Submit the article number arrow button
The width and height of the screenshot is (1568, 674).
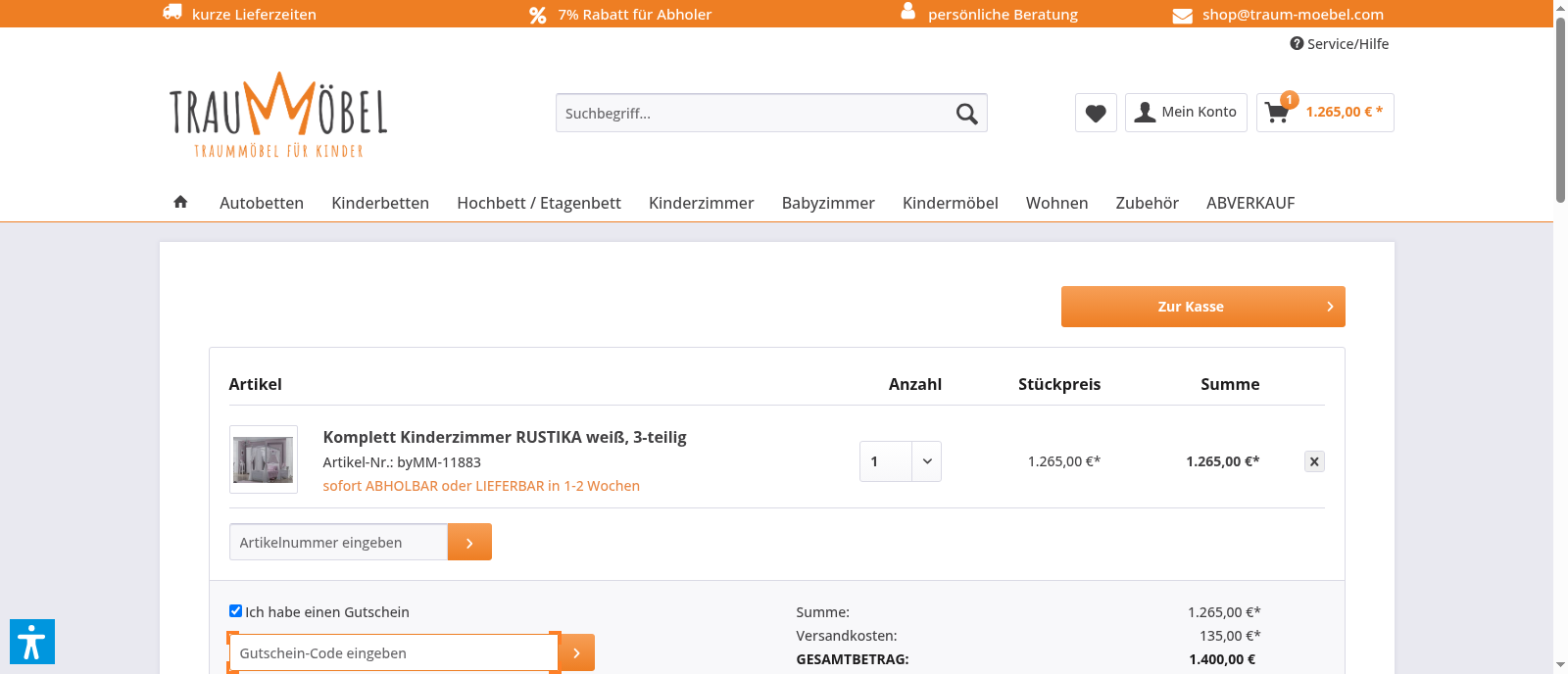point(469,542)
